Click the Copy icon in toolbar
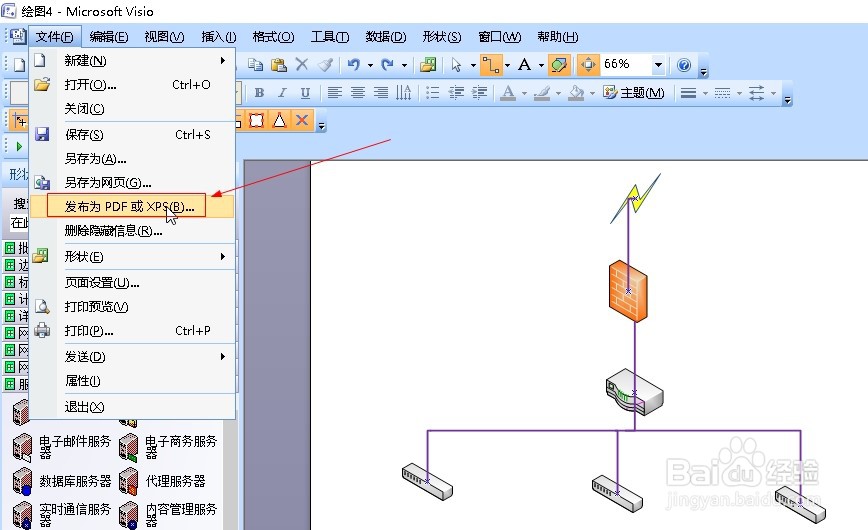 click(x=255, y=65)
